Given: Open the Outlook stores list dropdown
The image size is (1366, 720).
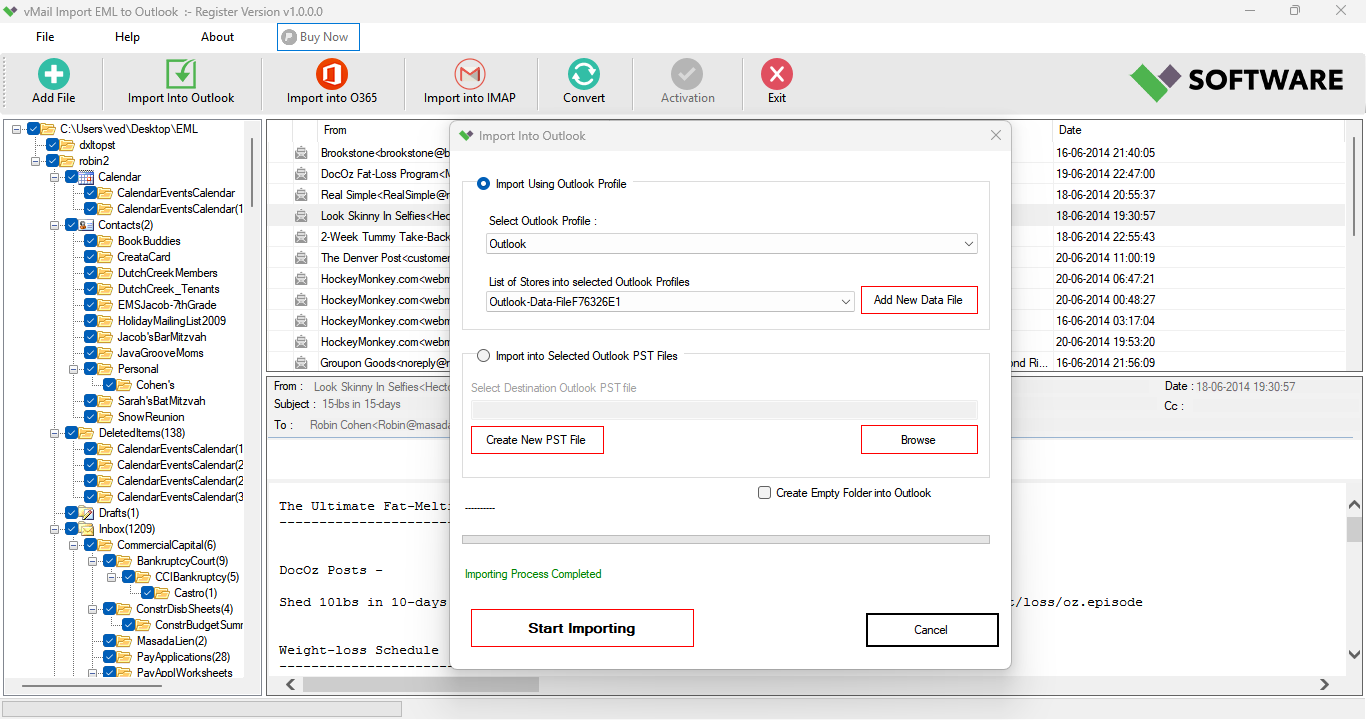Looking at the screenshot, I should click(671, 301).
